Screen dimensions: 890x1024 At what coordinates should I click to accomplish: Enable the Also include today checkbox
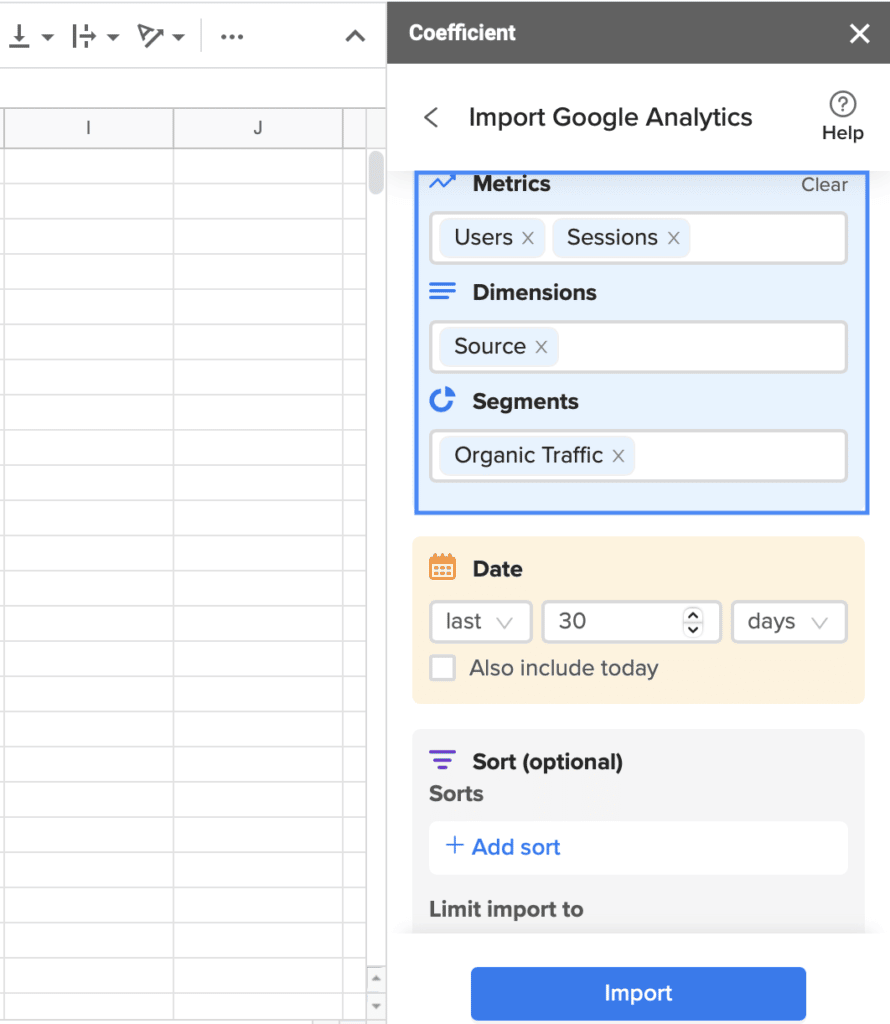click(443, 668)
